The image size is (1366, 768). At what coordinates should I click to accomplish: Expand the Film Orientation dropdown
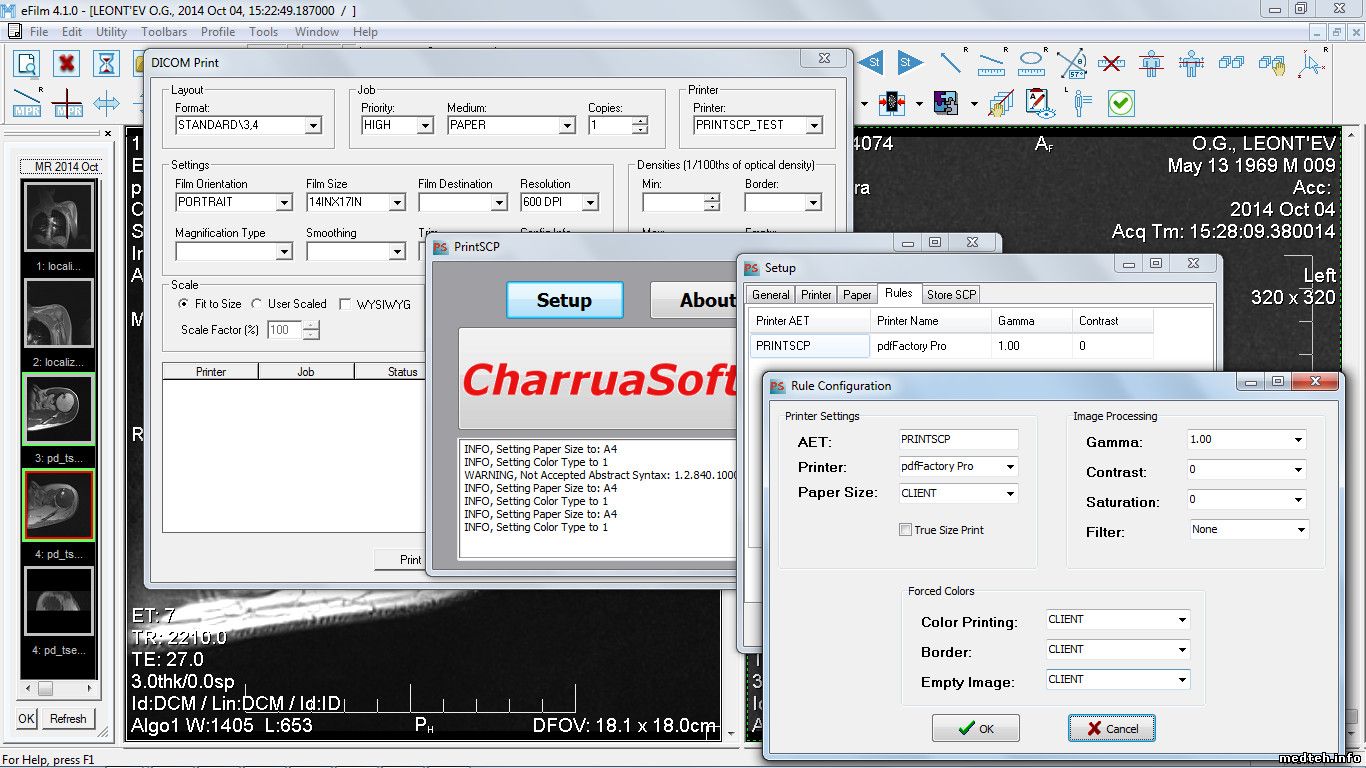[x=284, y=202]
